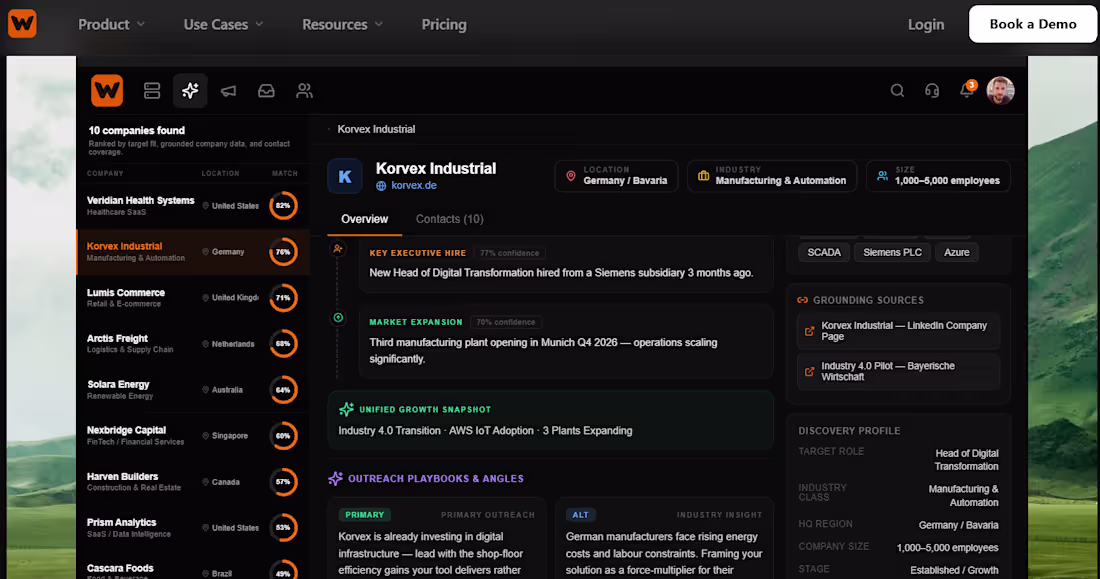The image size is (1100, 579).
Task: Switch to the Contacts (10) tab
Action: tap(450, 219)
